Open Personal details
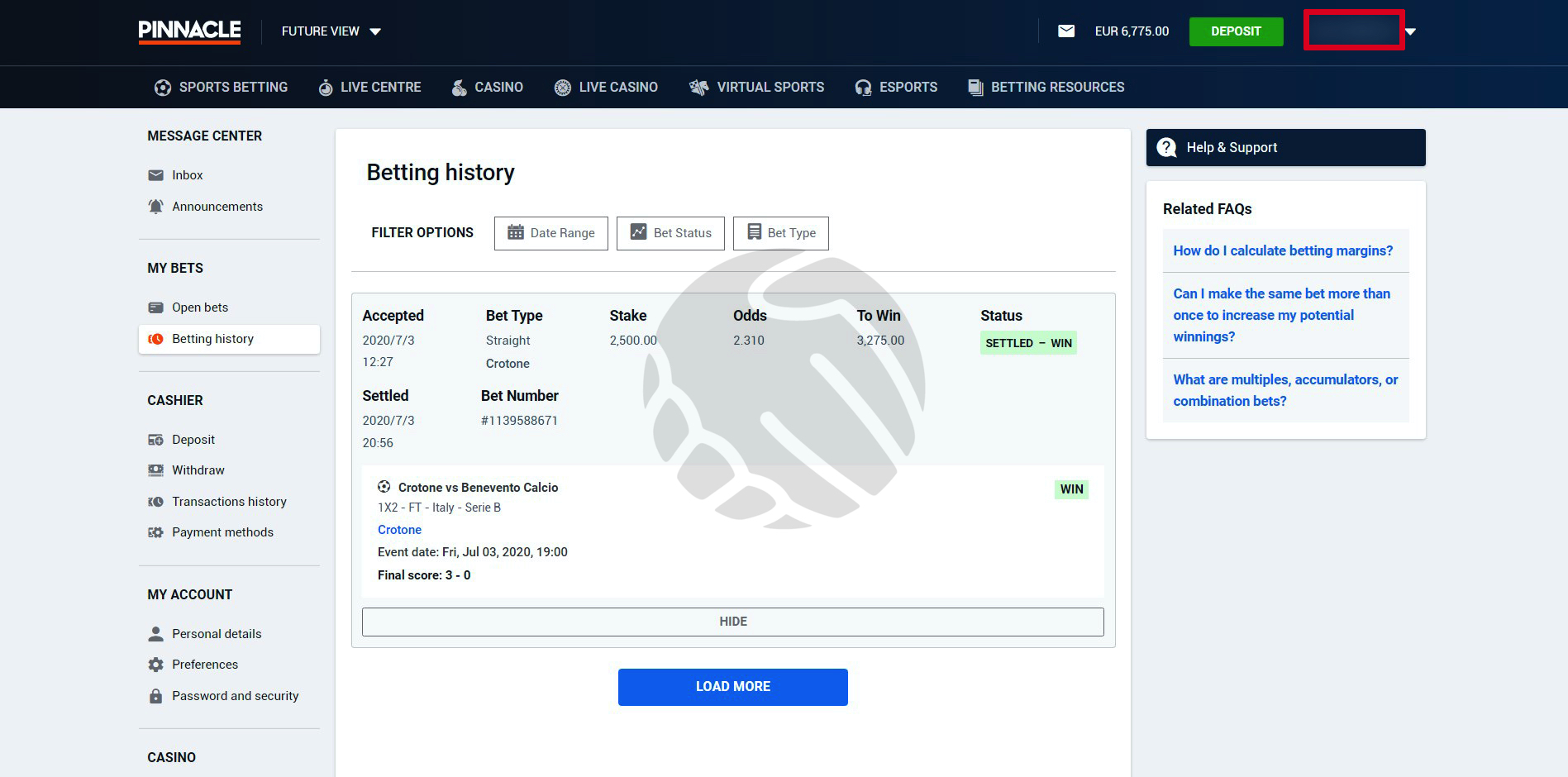Viewport: 1568px width, 777px height. click(x=217, y=634)
